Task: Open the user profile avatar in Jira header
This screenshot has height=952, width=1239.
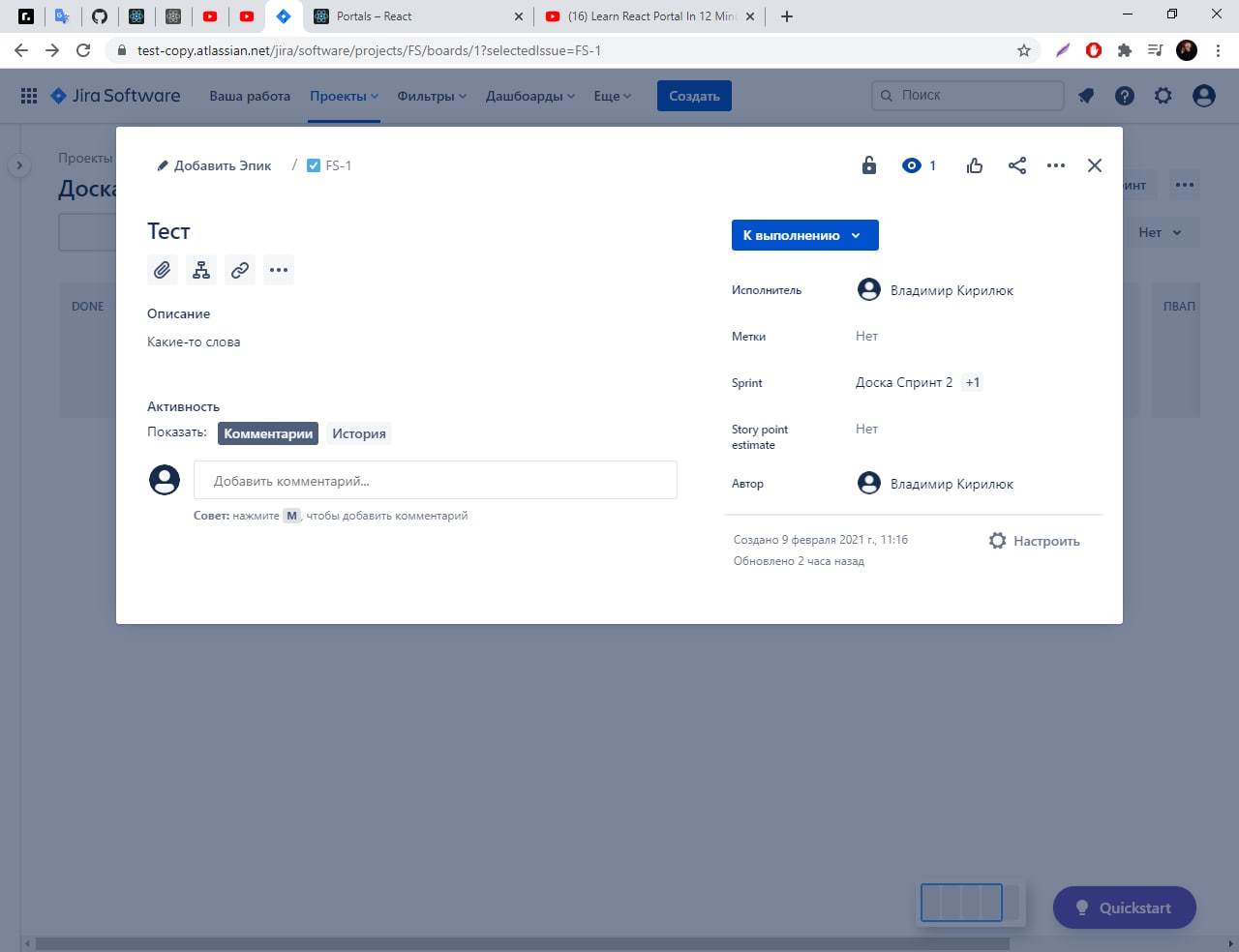Action: [x=1204, y=96]
